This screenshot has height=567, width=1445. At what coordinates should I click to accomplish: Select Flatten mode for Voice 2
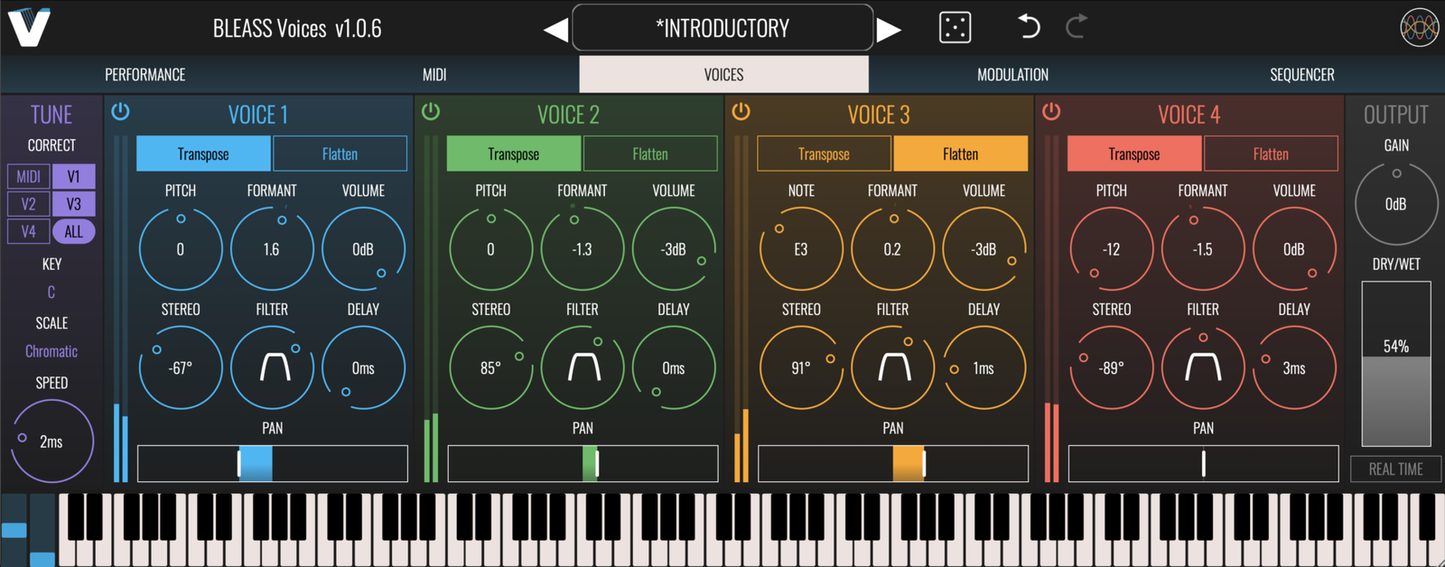(650, 154)
